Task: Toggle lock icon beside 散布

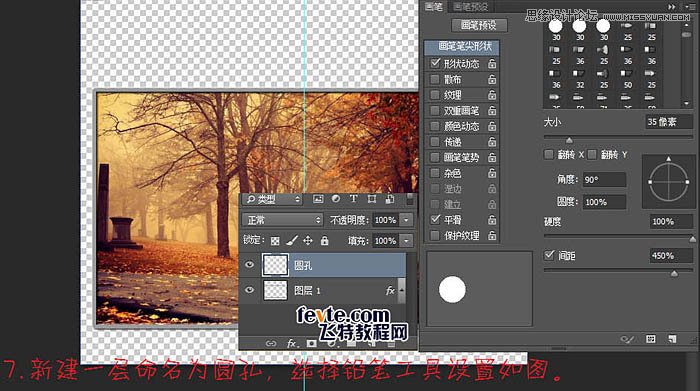Action: tap(492, 79)
